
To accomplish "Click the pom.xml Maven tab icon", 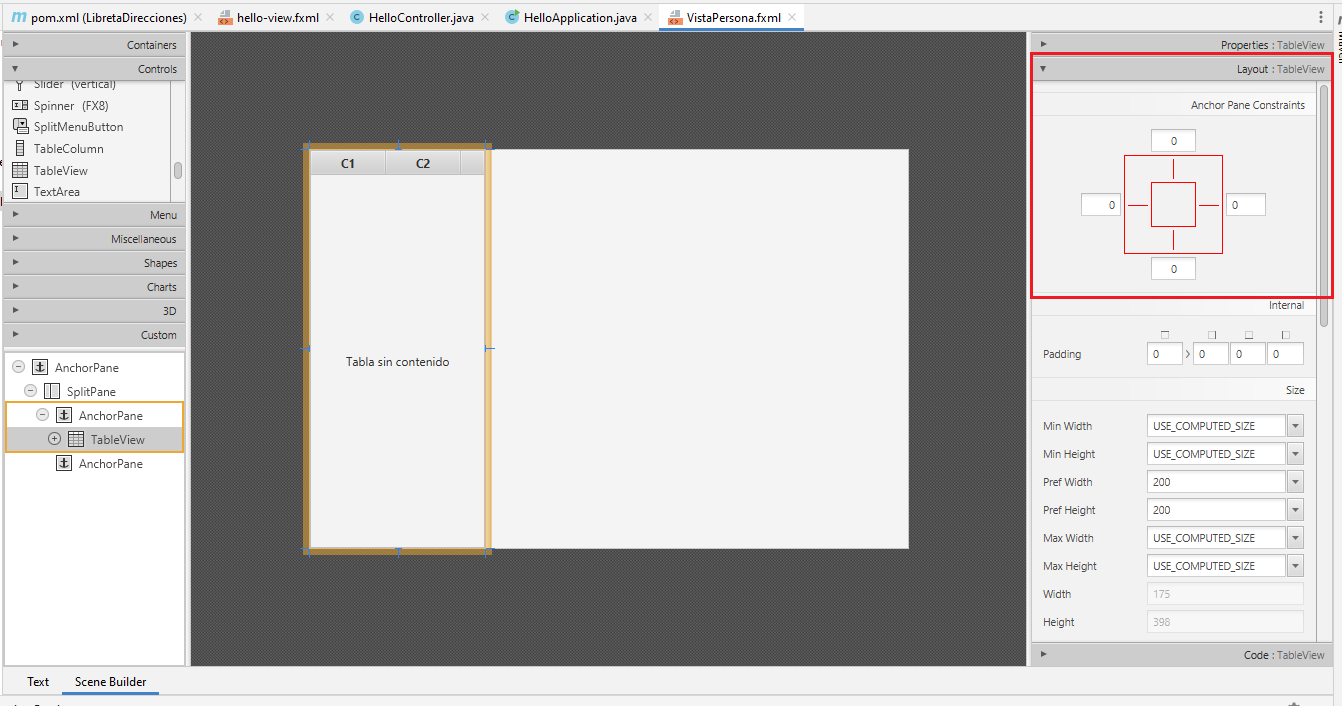I will (x=18, y=17).
